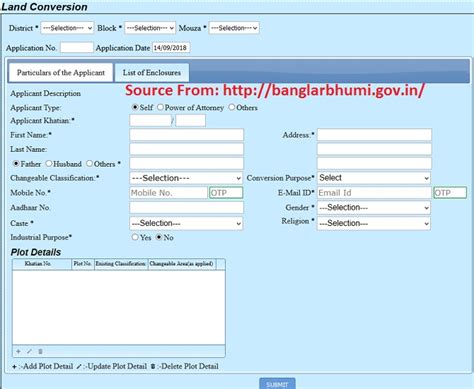The height and width of the screenshot is (389, 474).
Task: Focus the Email Id field
Action: pyautogui.click(x=374, y=193)
